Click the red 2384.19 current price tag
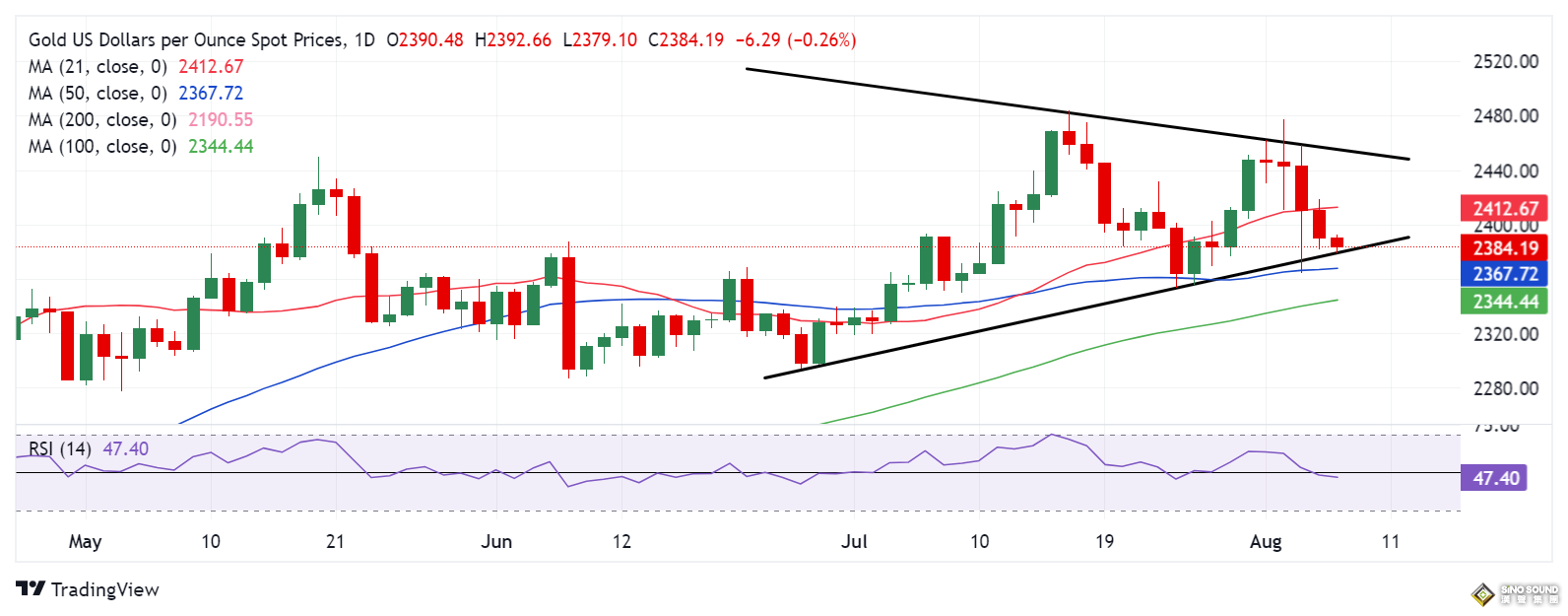Screen dimensions: 1568x616 1505,248
